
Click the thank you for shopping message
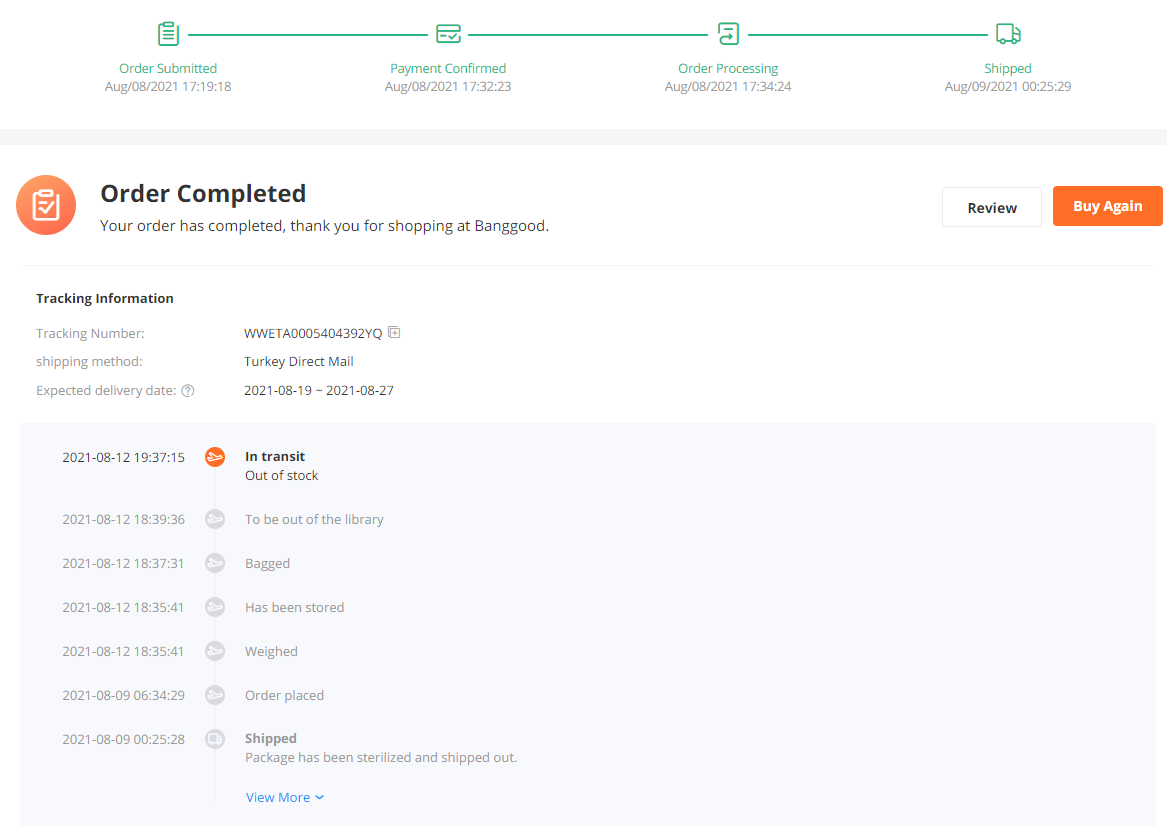[324, 226]
